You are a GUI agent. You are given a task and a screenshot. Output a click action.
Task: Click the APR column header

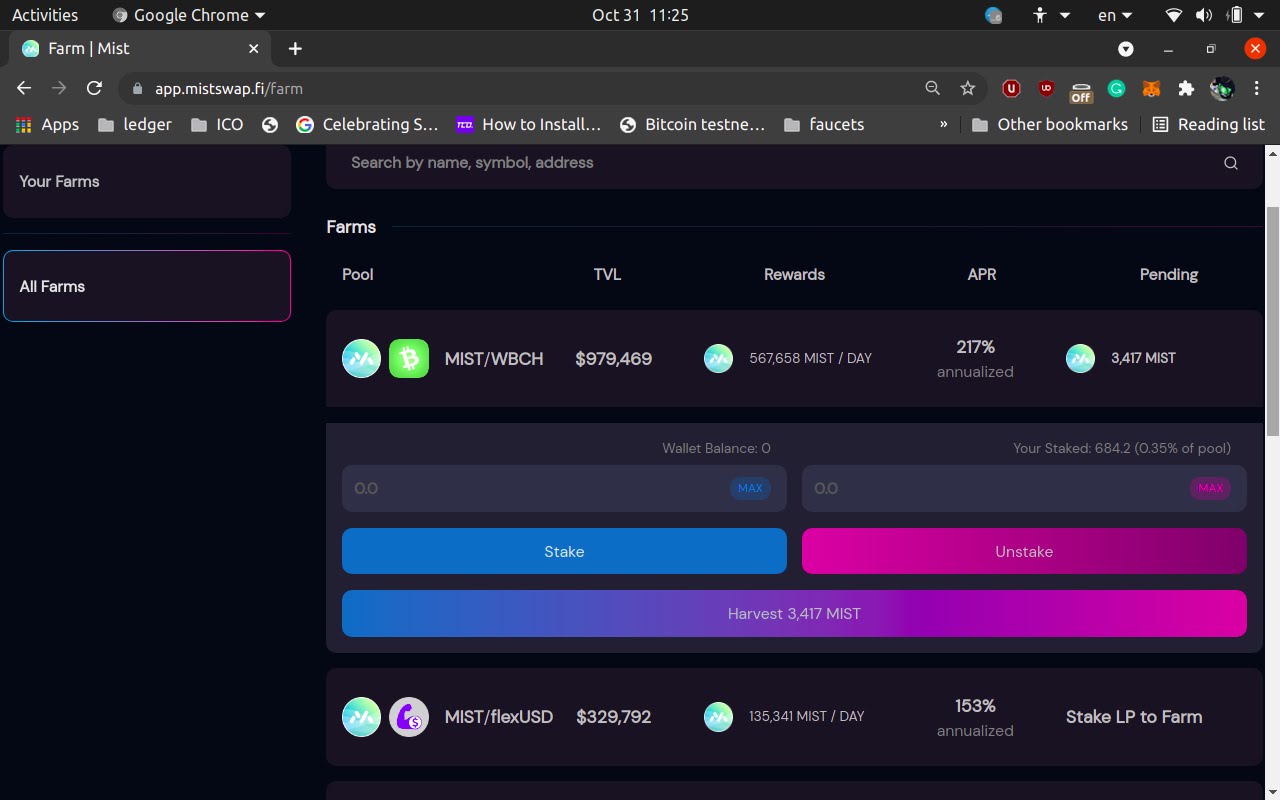pos(982,274)
